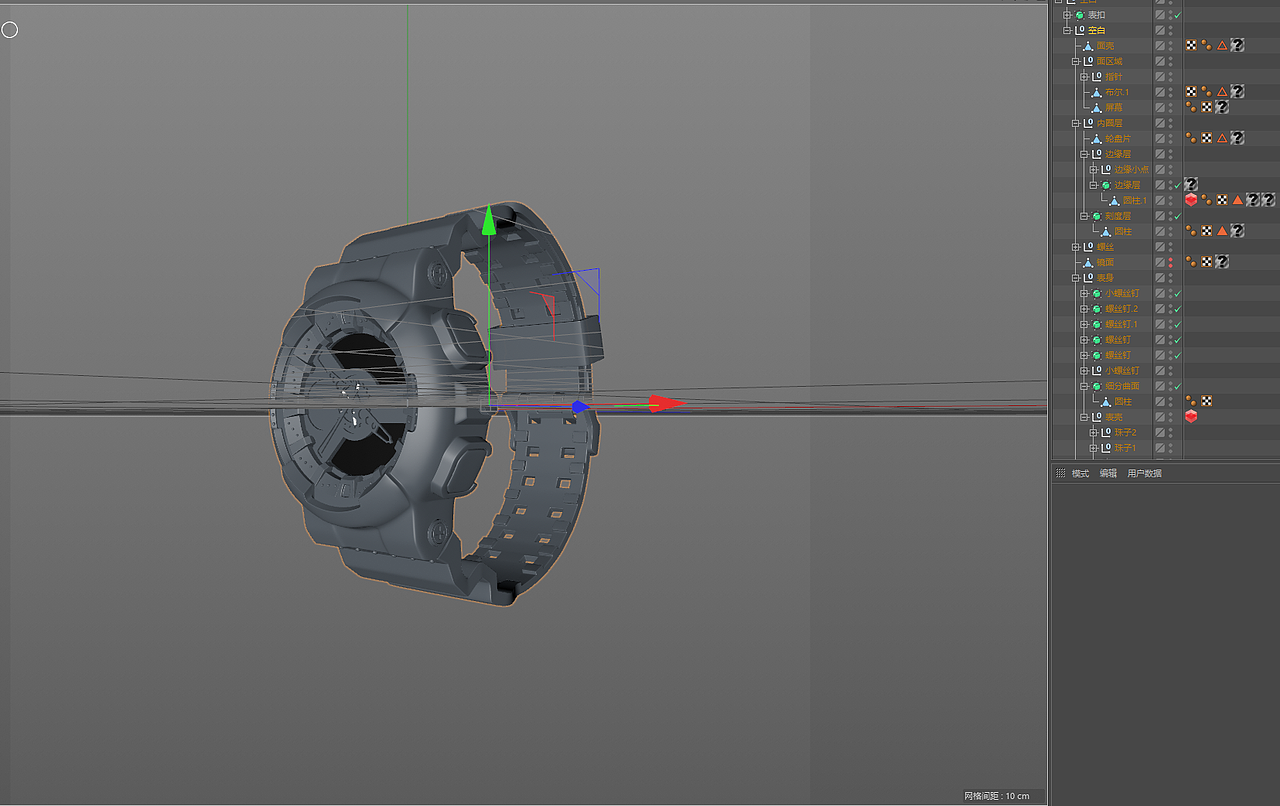Image resolution: width=1280 pixels, height=806 pixels.
Task: Select the 细分曲面 object in the tree
Action: pos(1122,386)
